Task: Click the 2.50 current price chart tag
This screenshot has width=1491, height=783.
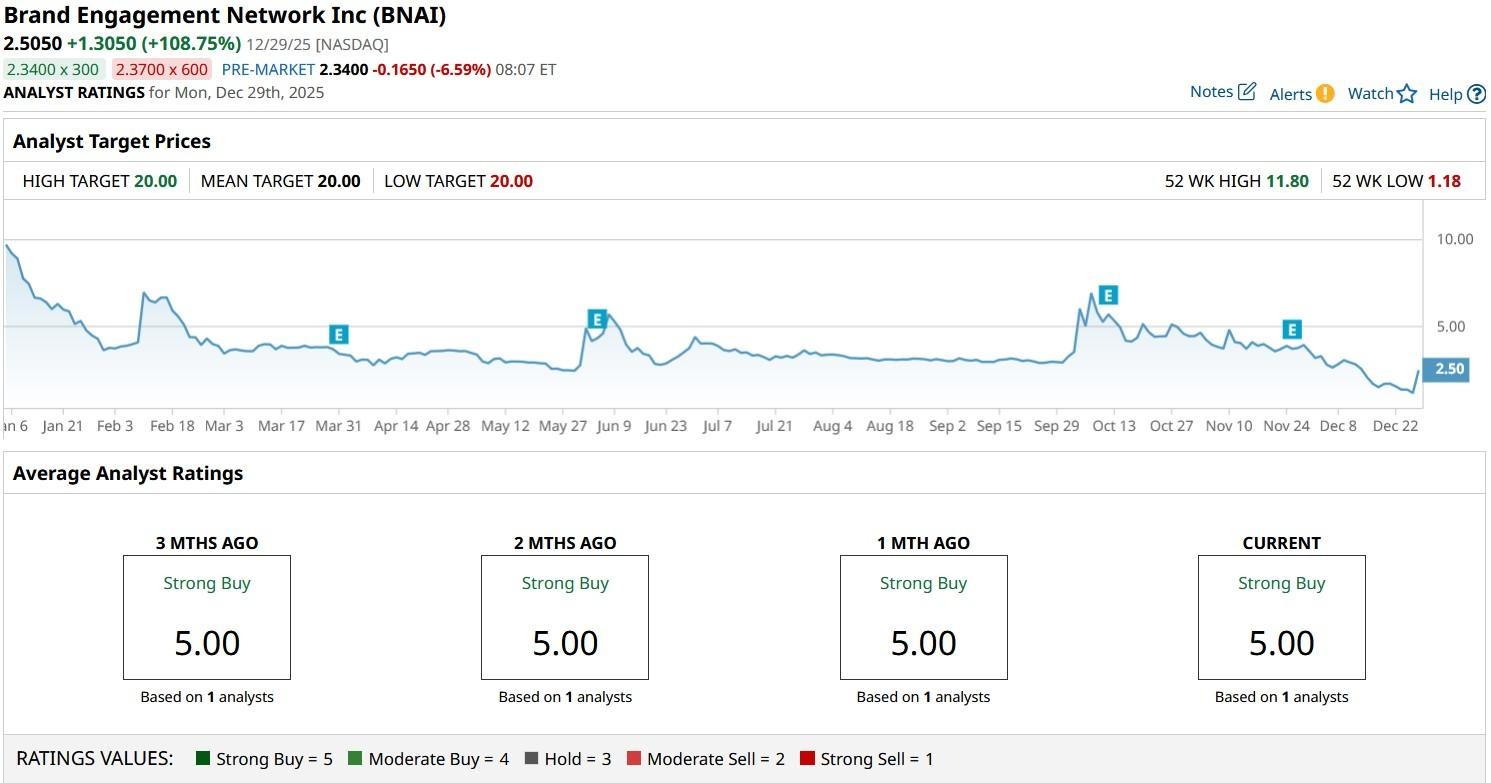Action: click(x=1447, y=369)
